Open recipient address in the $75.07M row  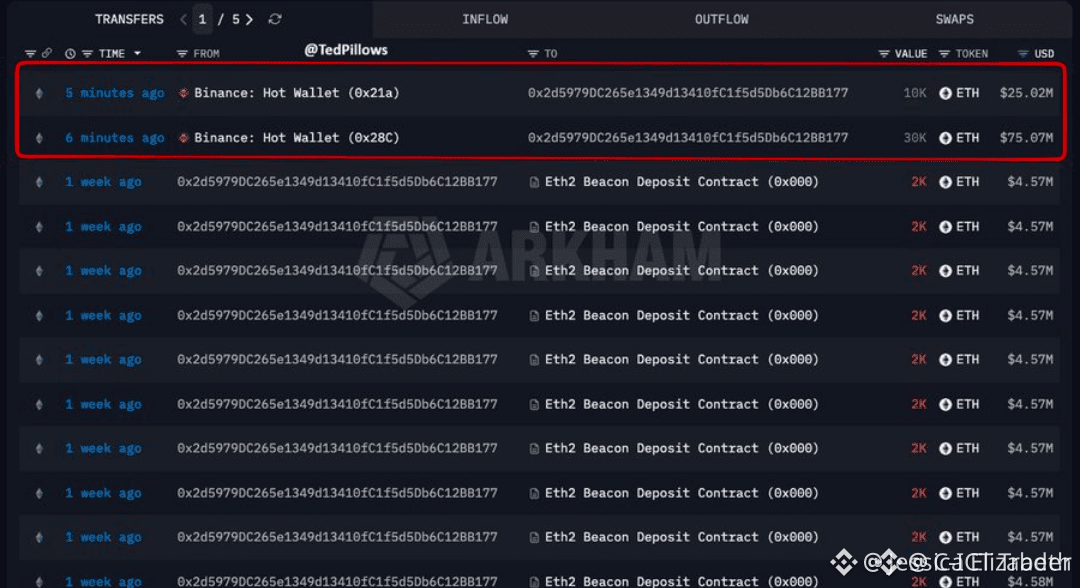click(x=688, y=138)
